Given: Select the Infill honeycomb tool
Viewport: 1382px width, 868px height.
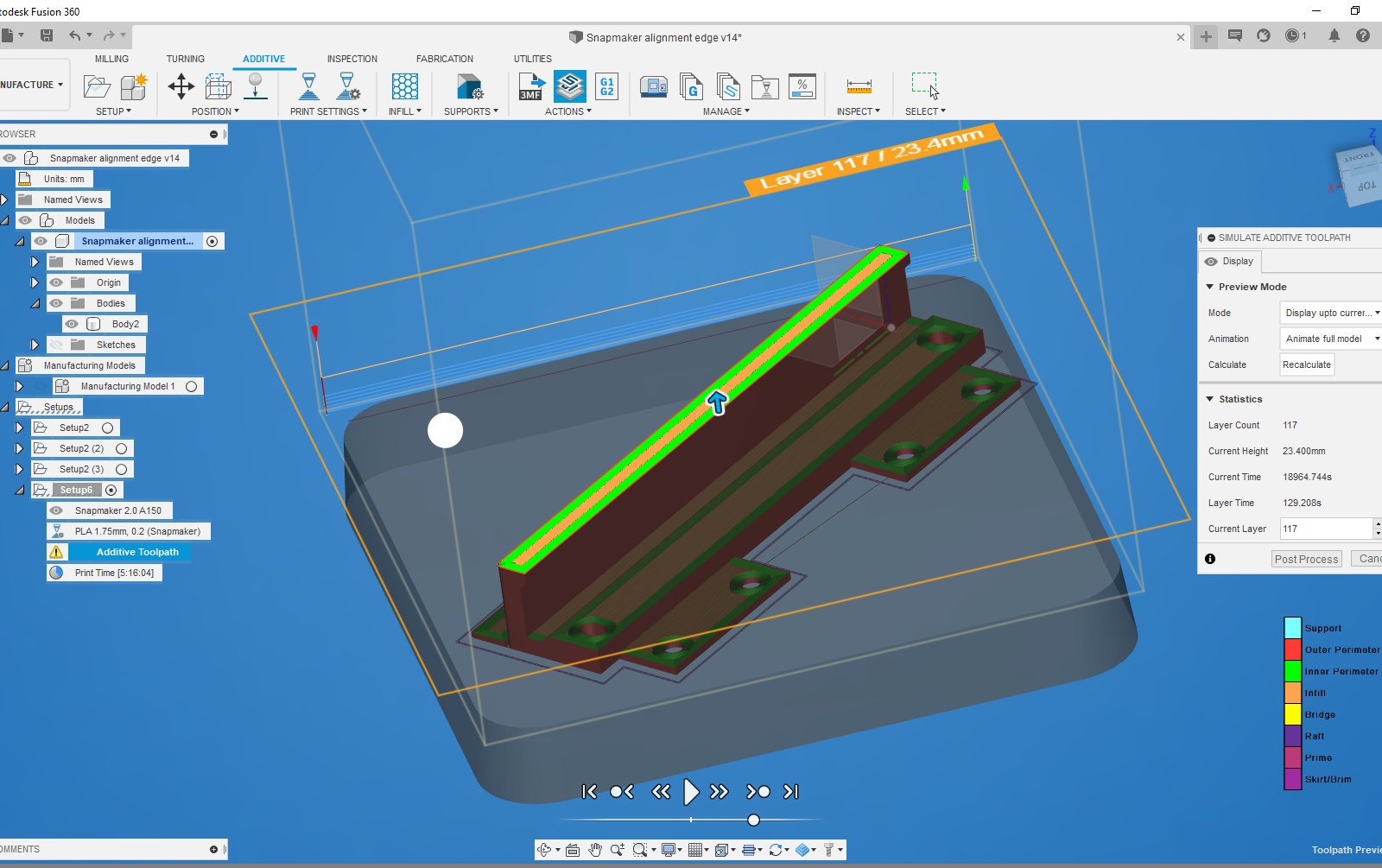Looking at the screenshot, I should point(403,86).
